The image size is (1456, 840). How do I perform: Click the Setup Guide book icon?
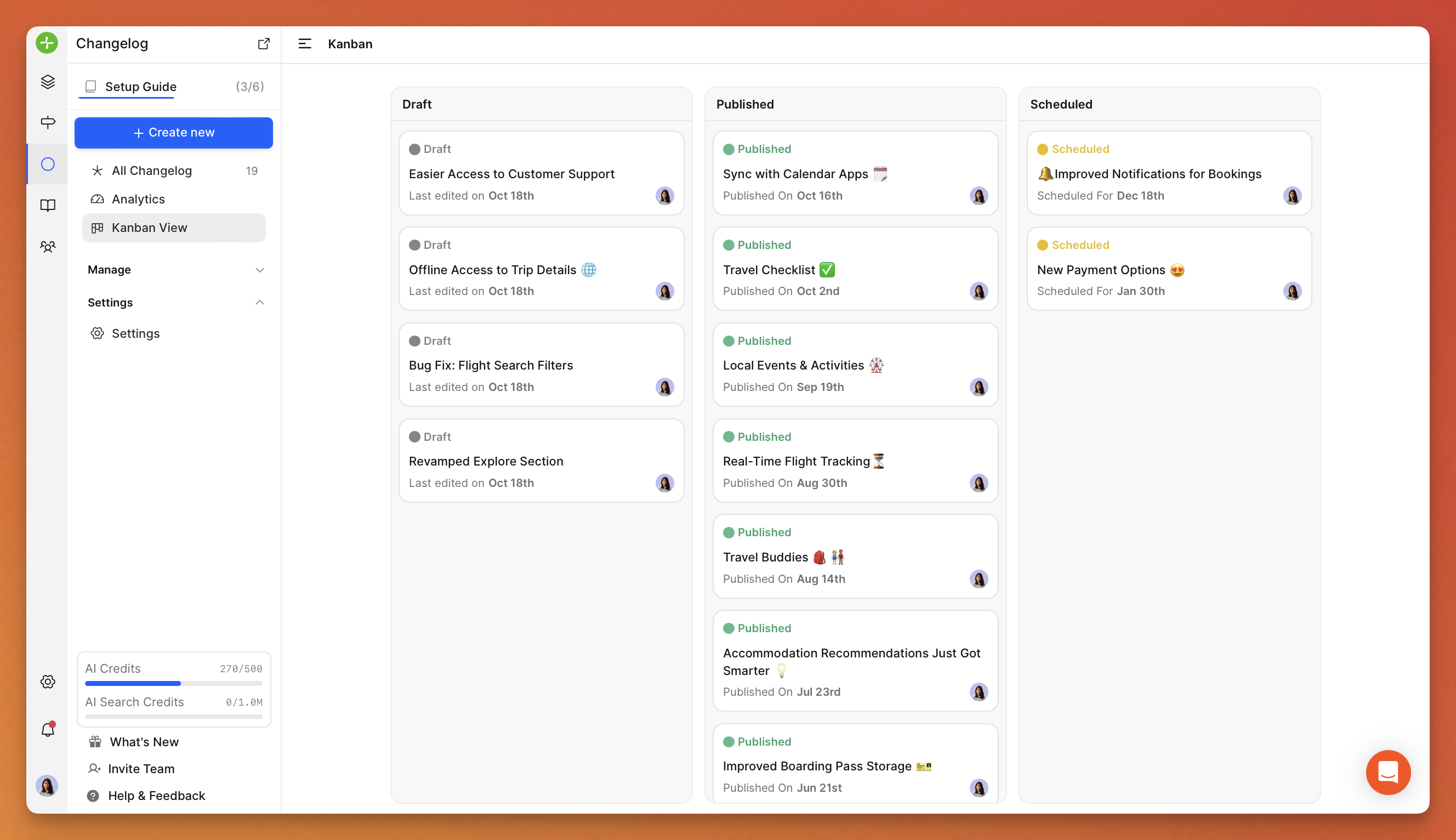[90, 87]
